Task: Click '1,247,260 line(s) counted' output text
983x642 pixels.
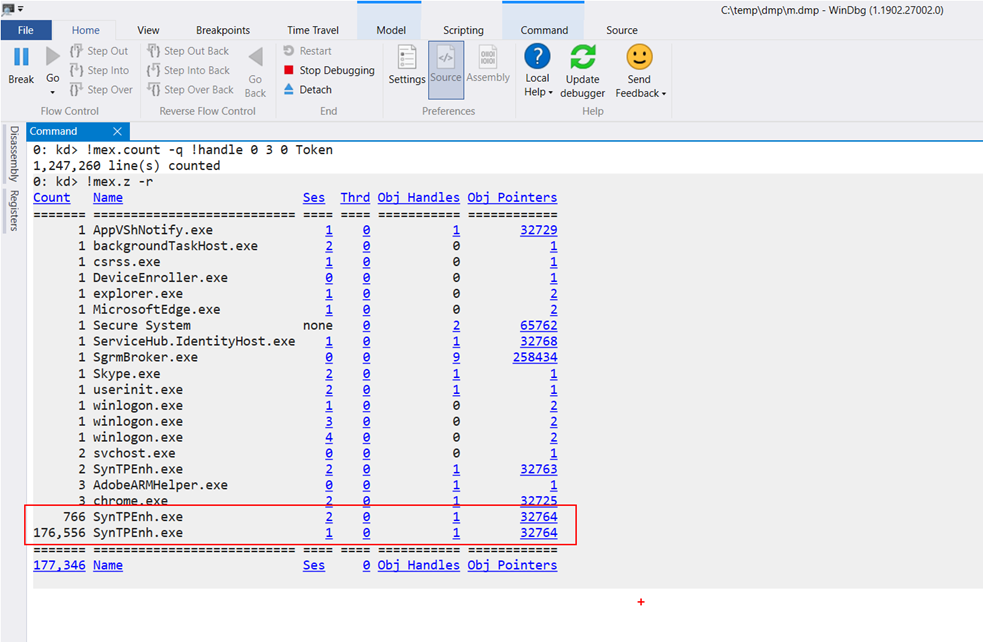Action: pyautogui.click(x=127, y=166)
